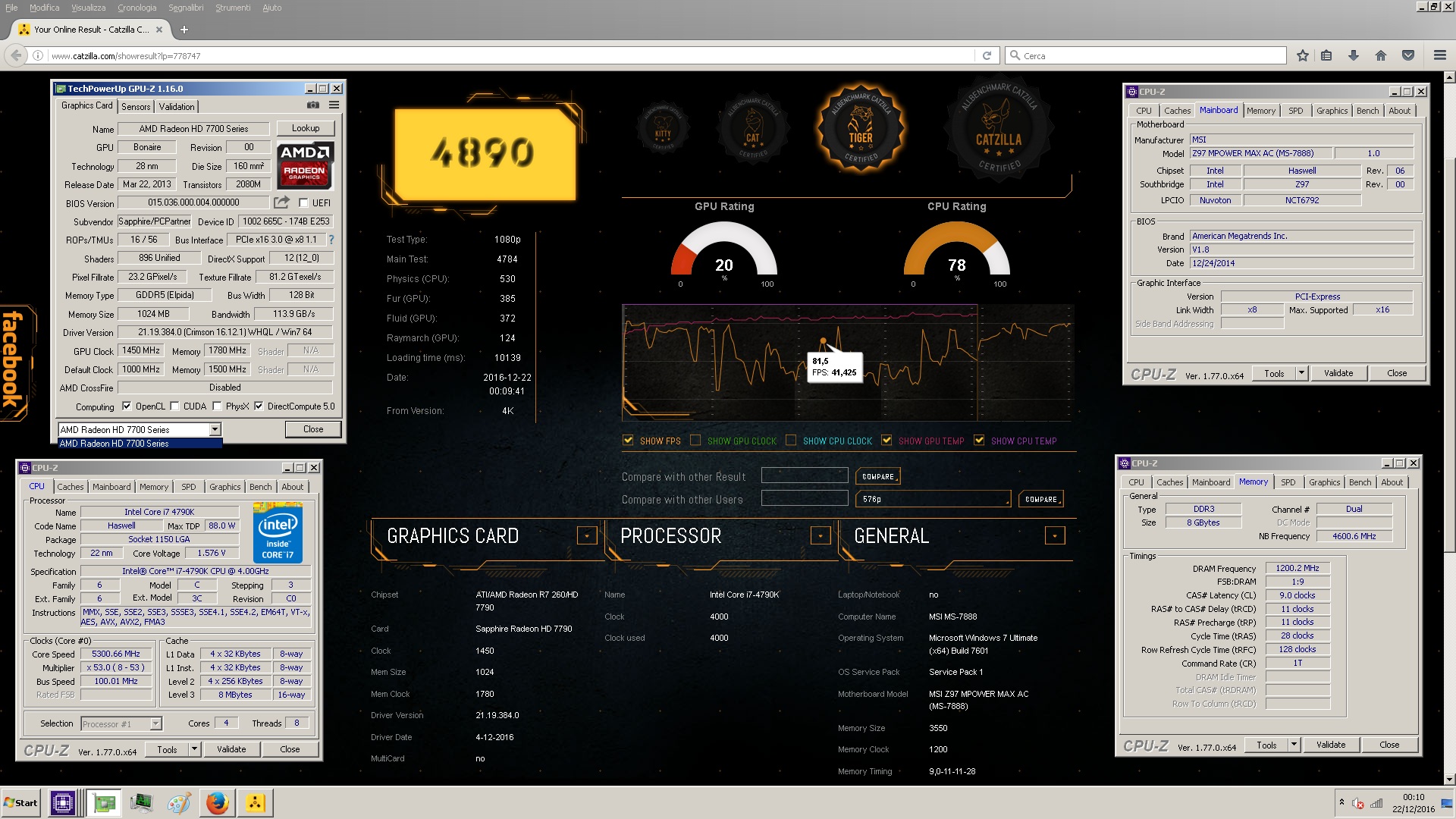The image size is (1456, 819).
Task: Click the AMD Radeon Graphics logo
Action: pyautogui.click(x=305, y=164)
